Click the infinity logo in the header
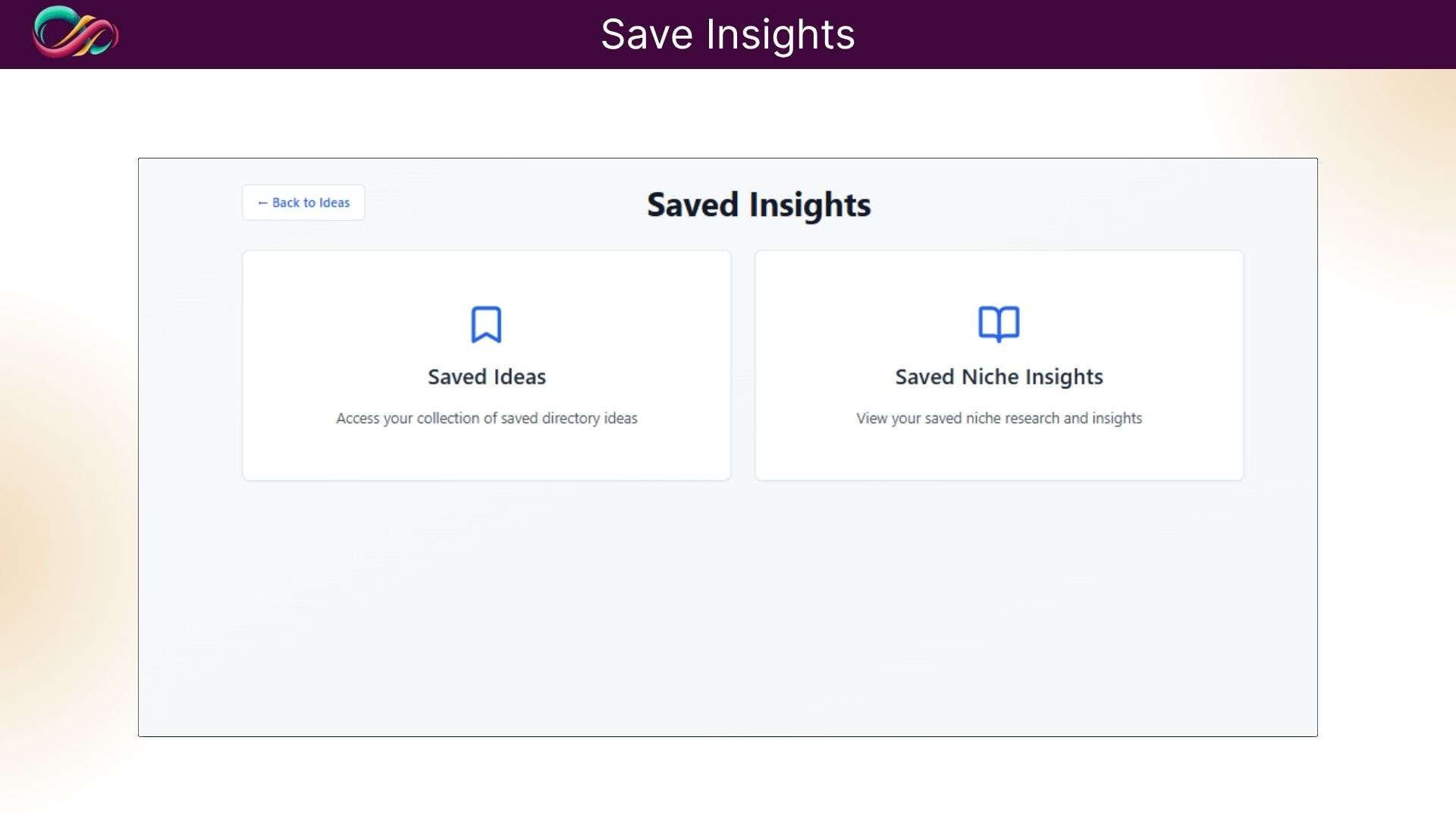Screen dimensions: 1456x819 76,33
